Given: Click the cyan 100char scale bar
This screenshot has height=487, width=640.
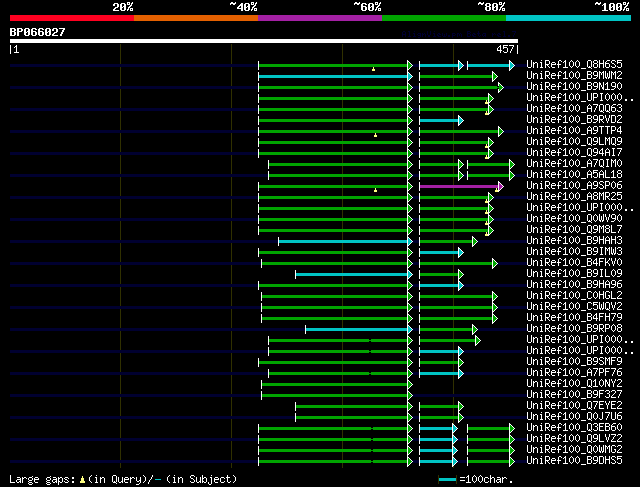Looking at the screenshot, I should tap(447, 479).
